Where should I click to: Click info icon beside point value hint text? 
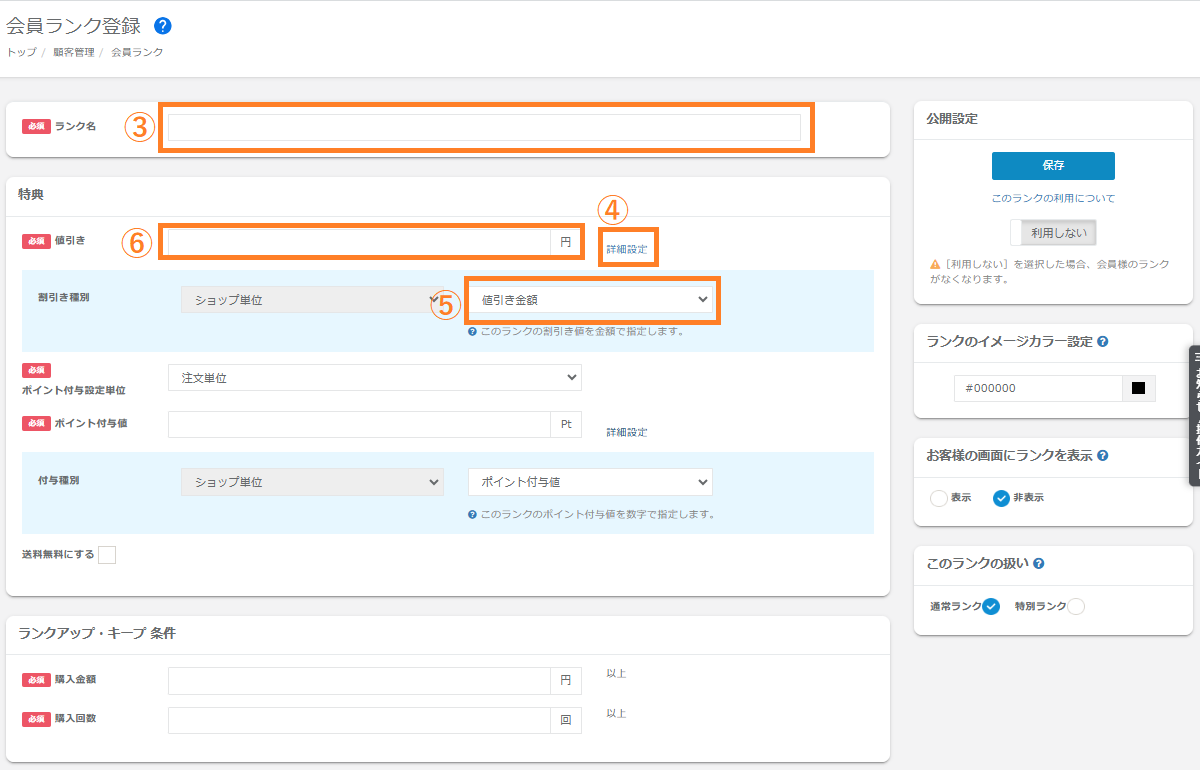point(472,515)
